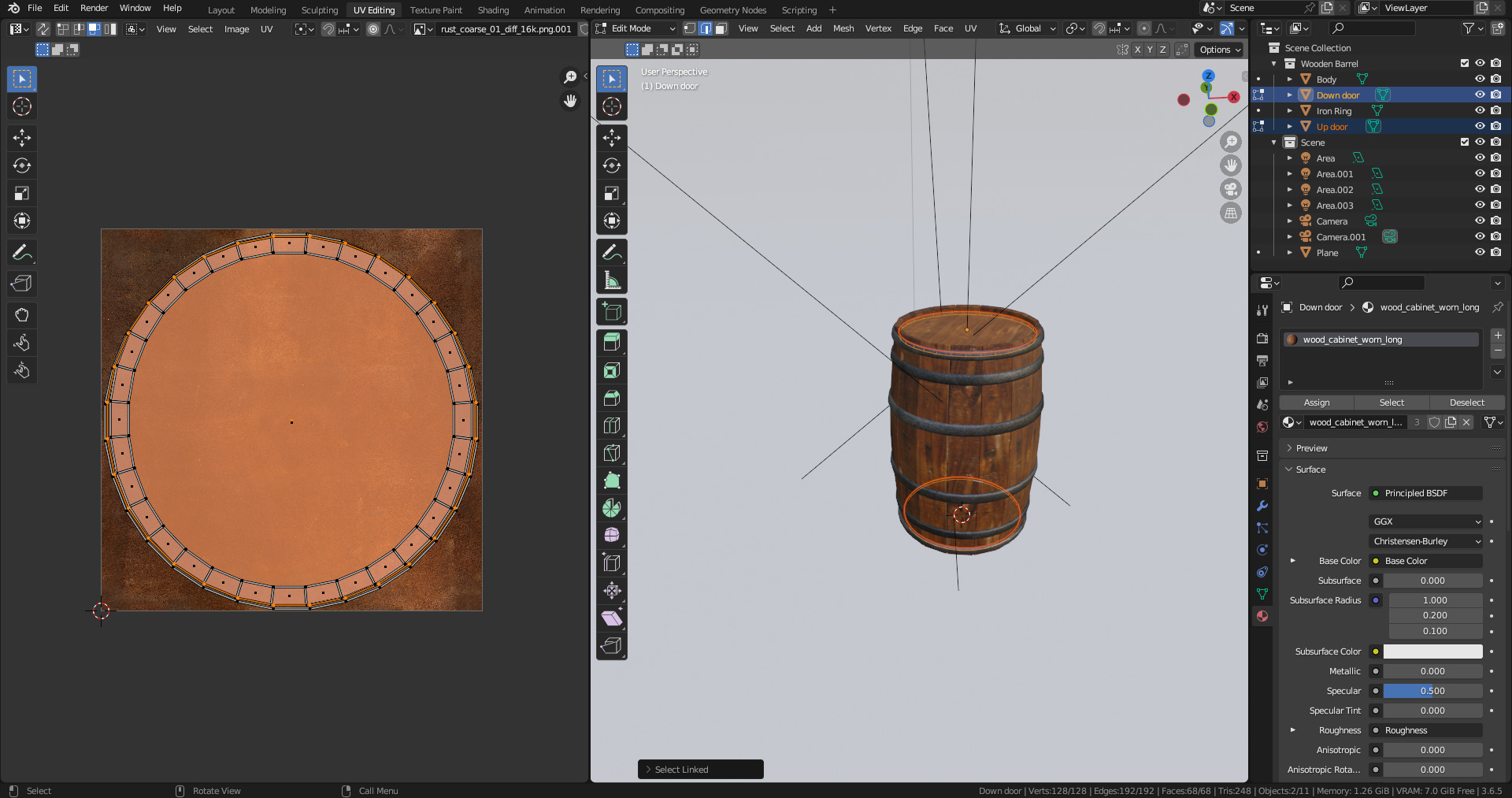
Task: Switch to the Shading workspace tab
Action: tap(493, 10)
